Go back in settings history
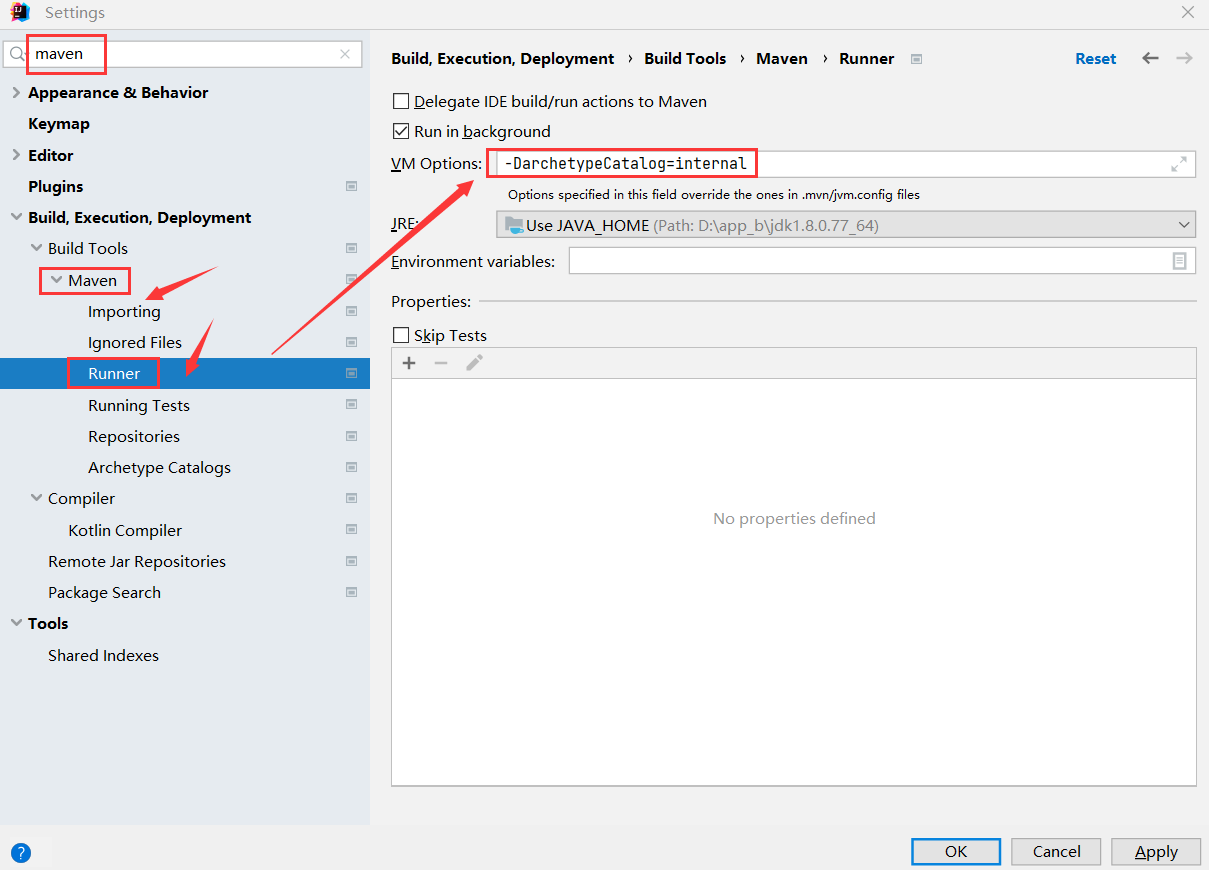 [1150, 58]
